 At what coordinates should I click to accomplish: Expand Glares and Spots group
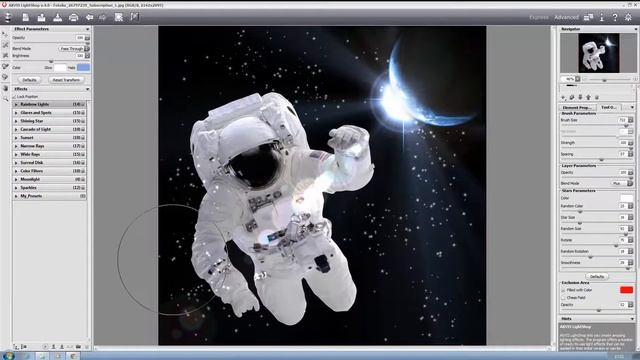(16, 113)
